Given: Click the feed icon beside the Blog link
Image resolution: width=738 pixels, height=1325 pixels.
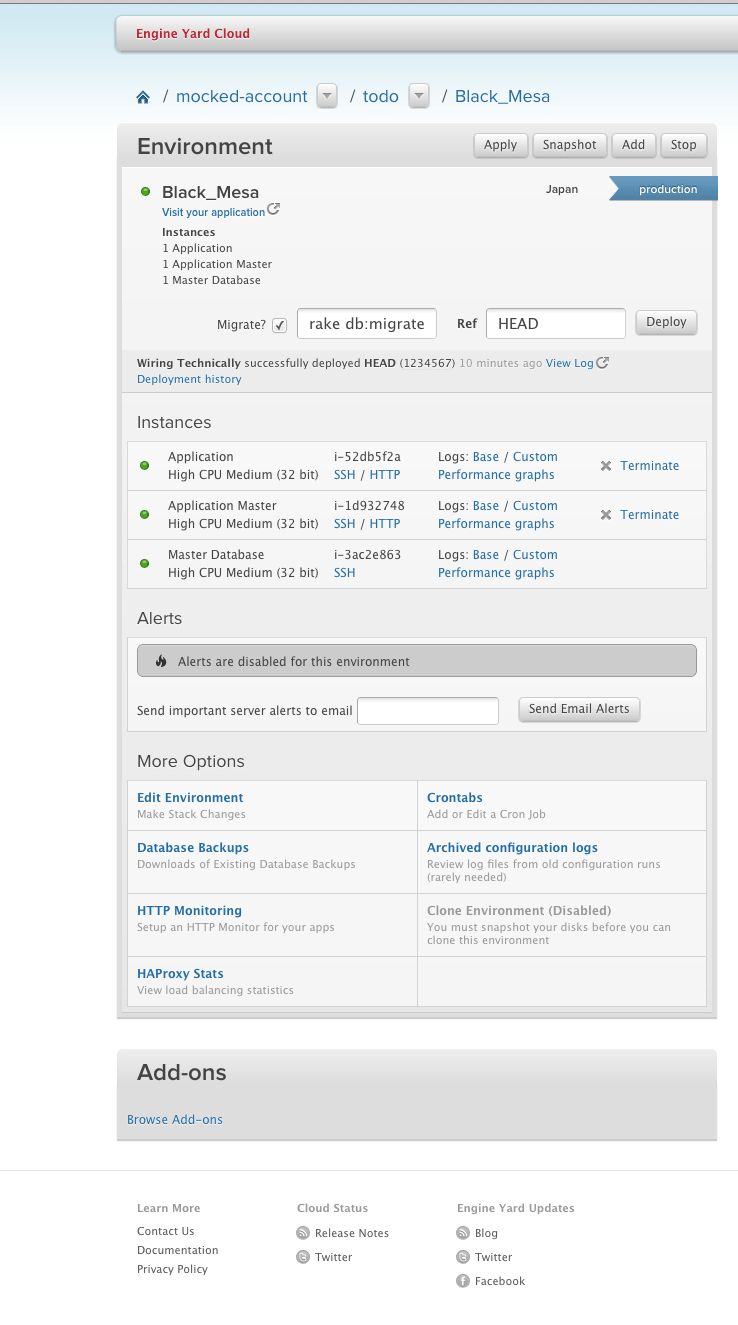Looking at the screenshot, I should tap(463, 1233).
